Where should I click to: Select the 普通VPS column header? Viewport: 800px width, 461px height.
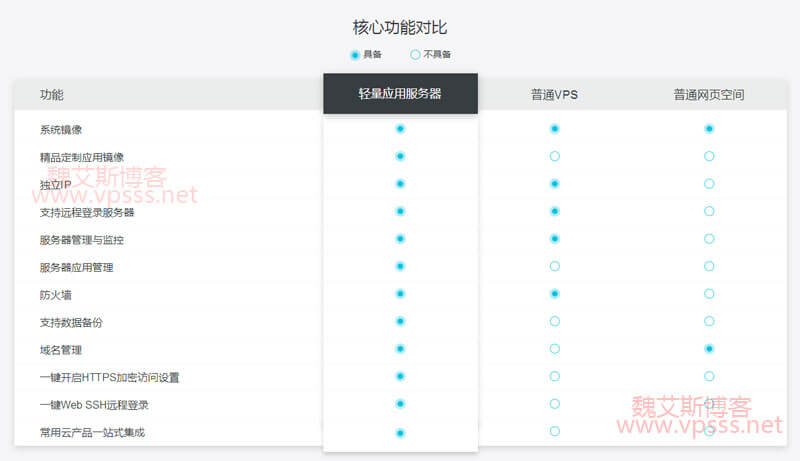tap(554, 95)
